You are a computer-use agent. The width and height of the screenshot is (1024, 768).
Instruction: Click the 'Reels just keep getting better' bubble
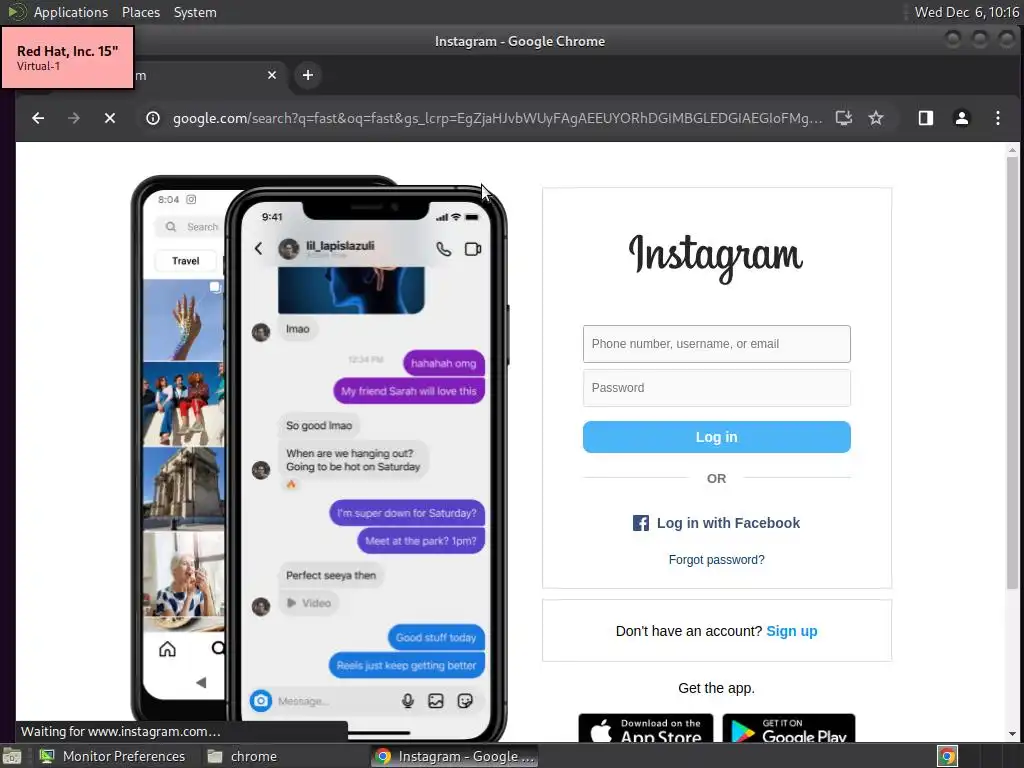[x=406, y=665]
